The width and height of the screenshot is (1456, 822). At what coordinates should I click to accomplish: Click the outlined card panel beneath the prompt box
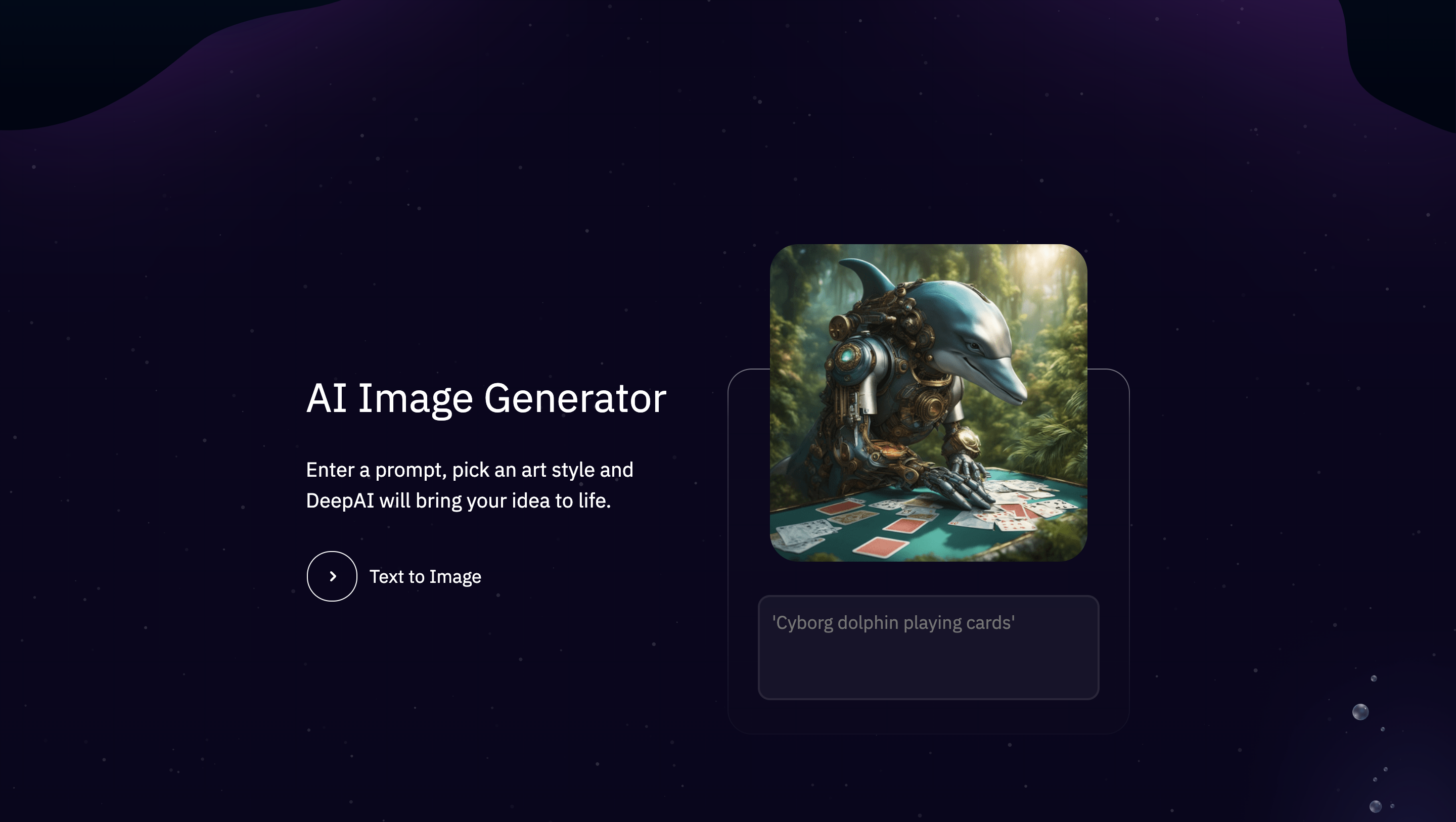point(928,717)
